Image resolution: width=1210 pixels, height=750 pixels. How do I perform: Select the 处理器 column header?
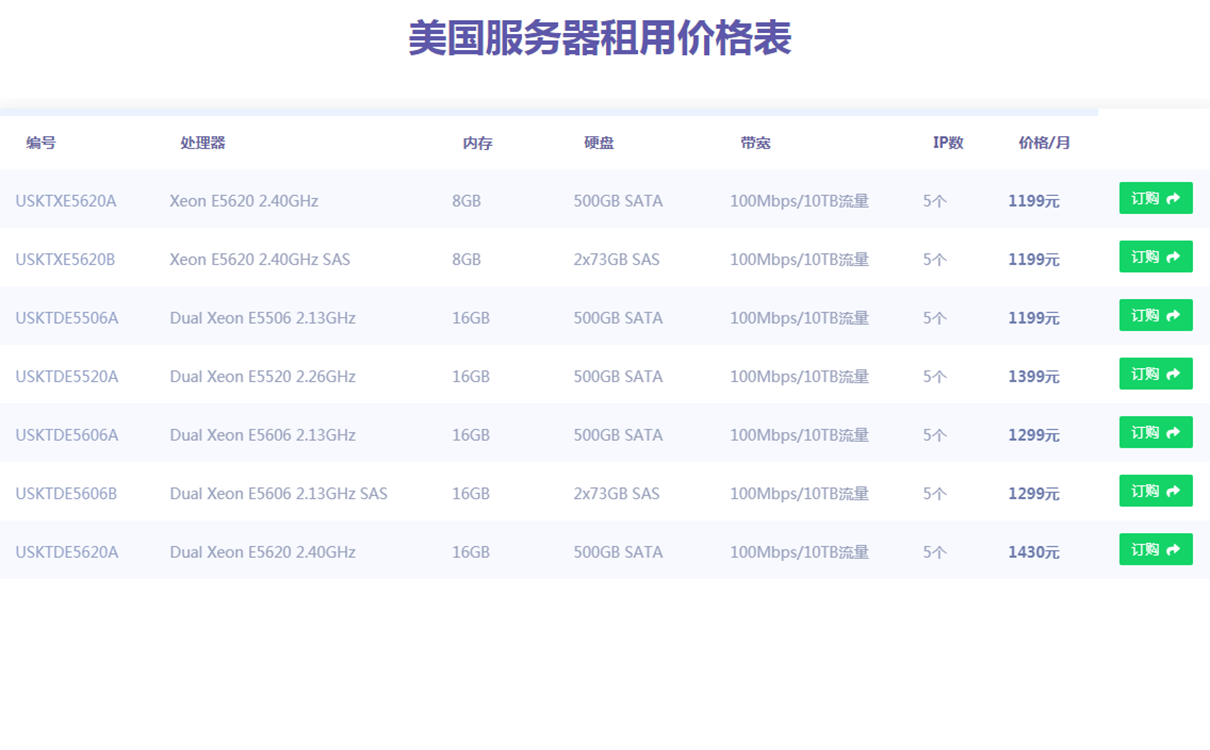tap(203, 143)
